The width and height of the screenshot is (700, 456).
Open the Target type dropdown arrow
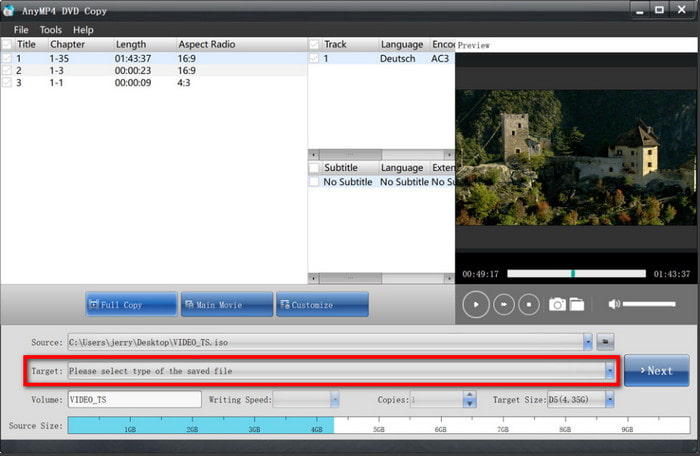click(x=609, y=371)
